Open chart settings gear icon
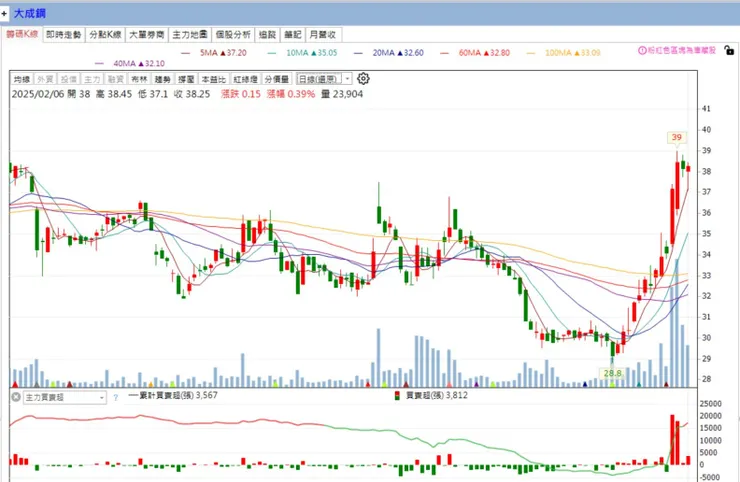Image resolution: width=740 pixels, height=482 pixels. click(x=363, y=78)
